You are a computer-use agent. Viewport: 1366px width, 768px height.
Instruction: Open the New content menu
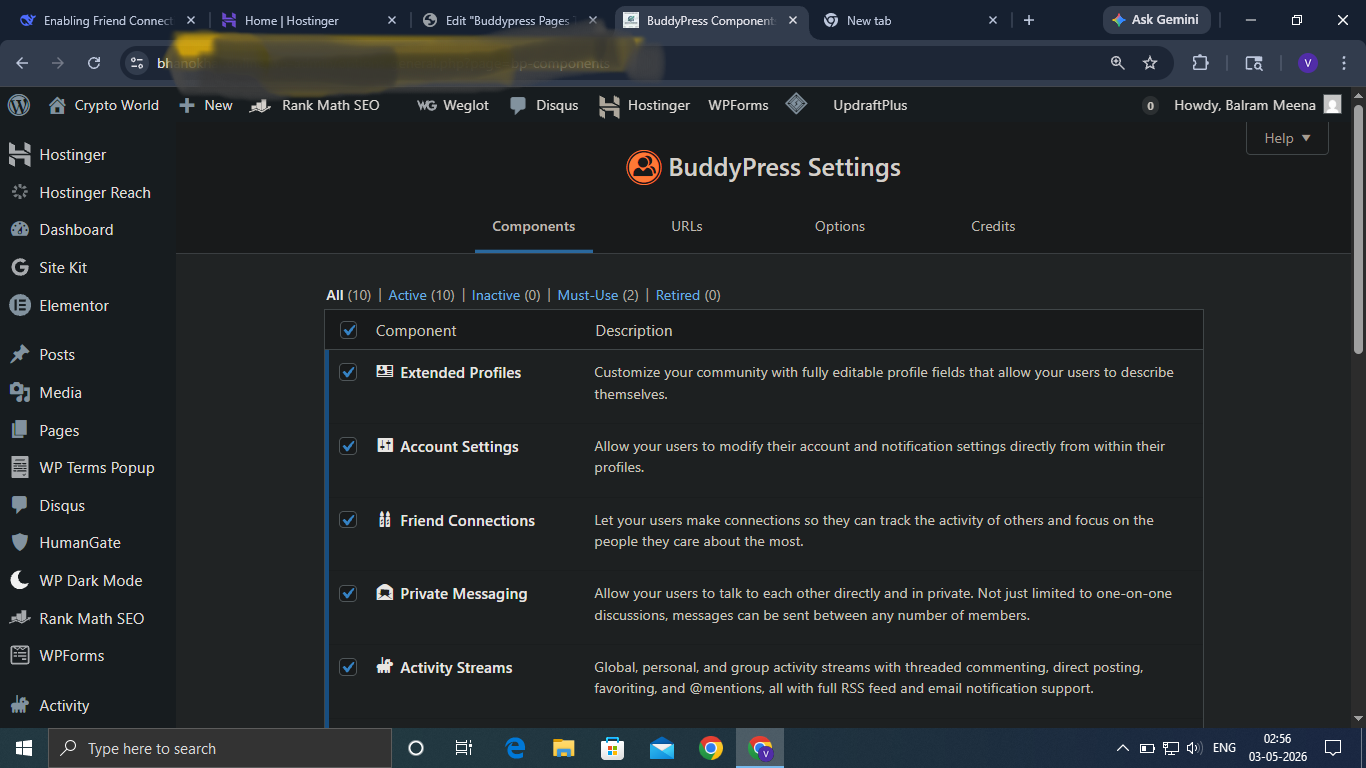pyautogui.click(x=206, y=105)
